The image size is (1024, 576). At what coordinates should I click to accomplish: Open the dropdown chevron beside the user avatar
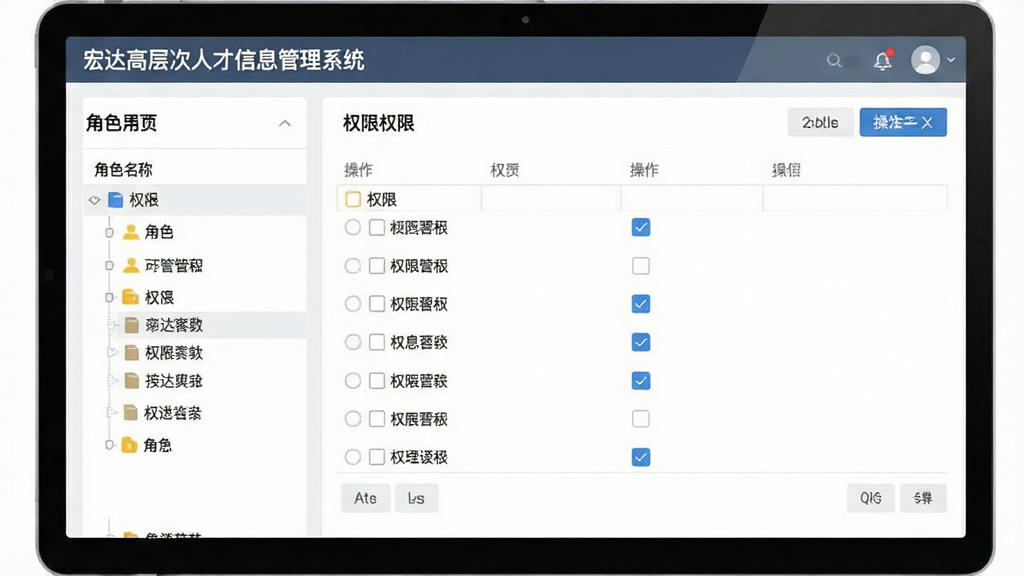(x=951, y=60)
